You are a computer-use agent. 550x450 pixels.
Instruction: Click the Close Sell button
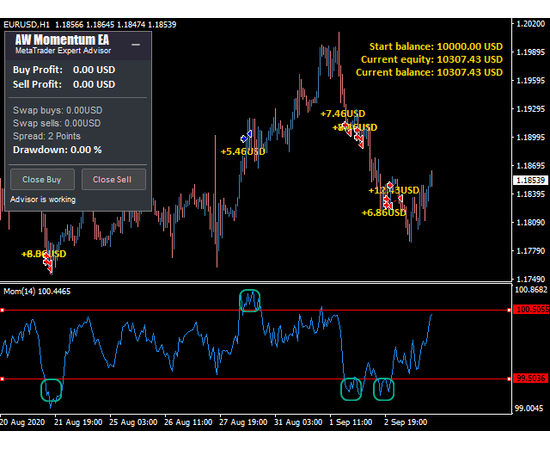tap(113, 179)
